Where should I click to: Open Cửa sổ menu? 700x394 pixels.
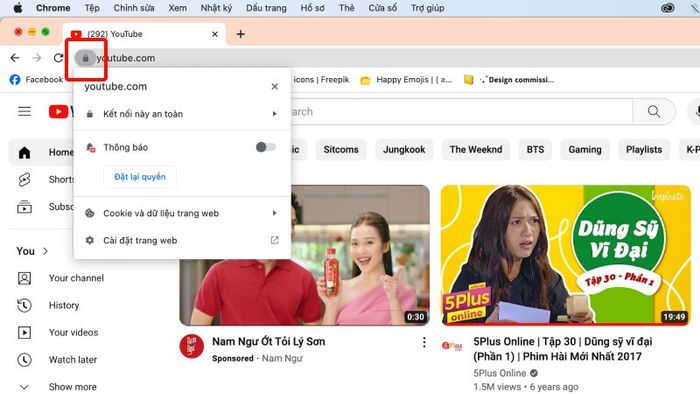click(383, 8)
